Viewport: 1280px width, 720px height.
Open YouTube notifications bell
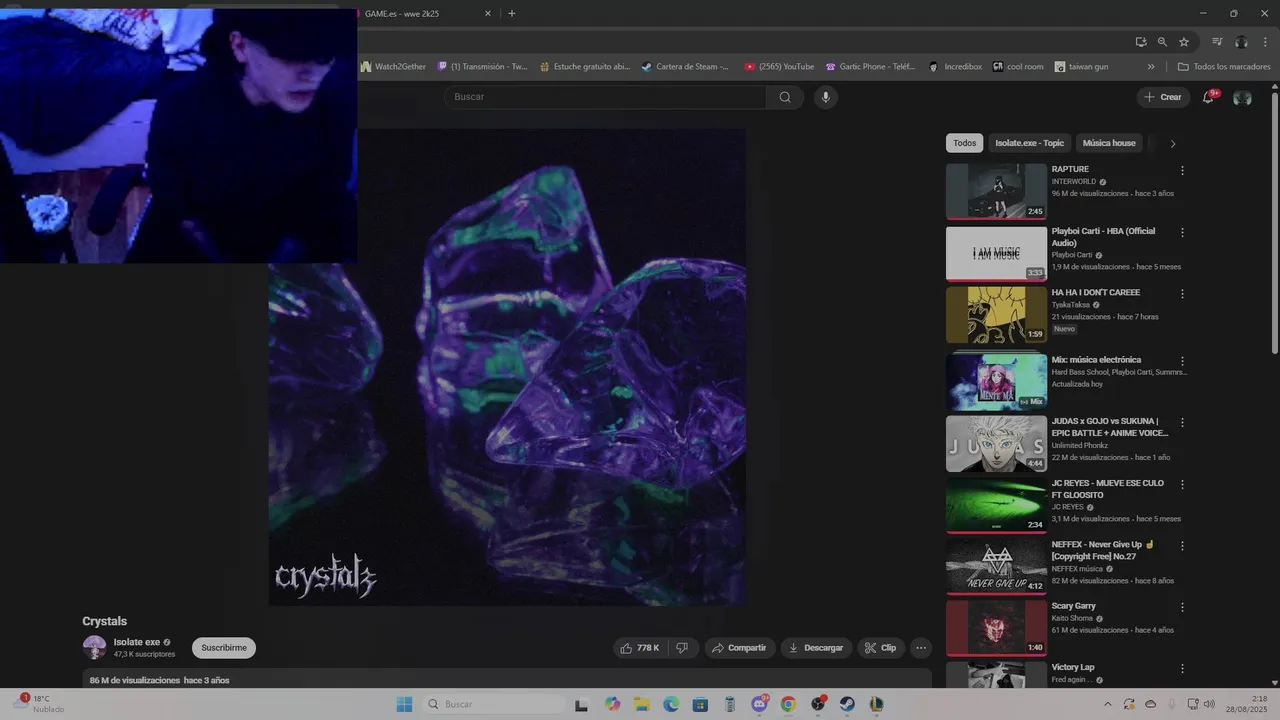(x=1208, y=97)
